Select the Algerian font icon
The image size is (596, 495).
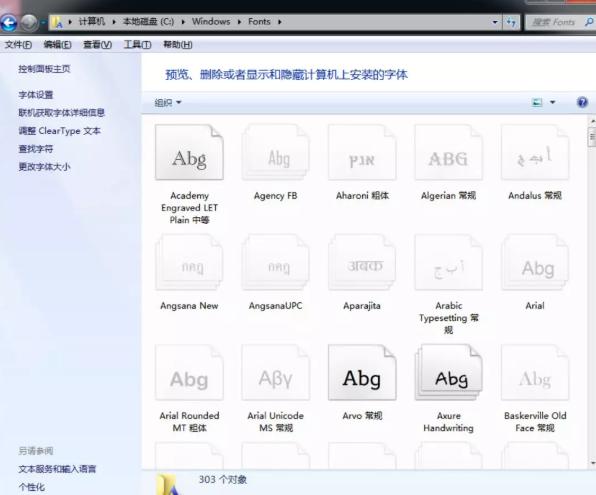coord(449,152)
